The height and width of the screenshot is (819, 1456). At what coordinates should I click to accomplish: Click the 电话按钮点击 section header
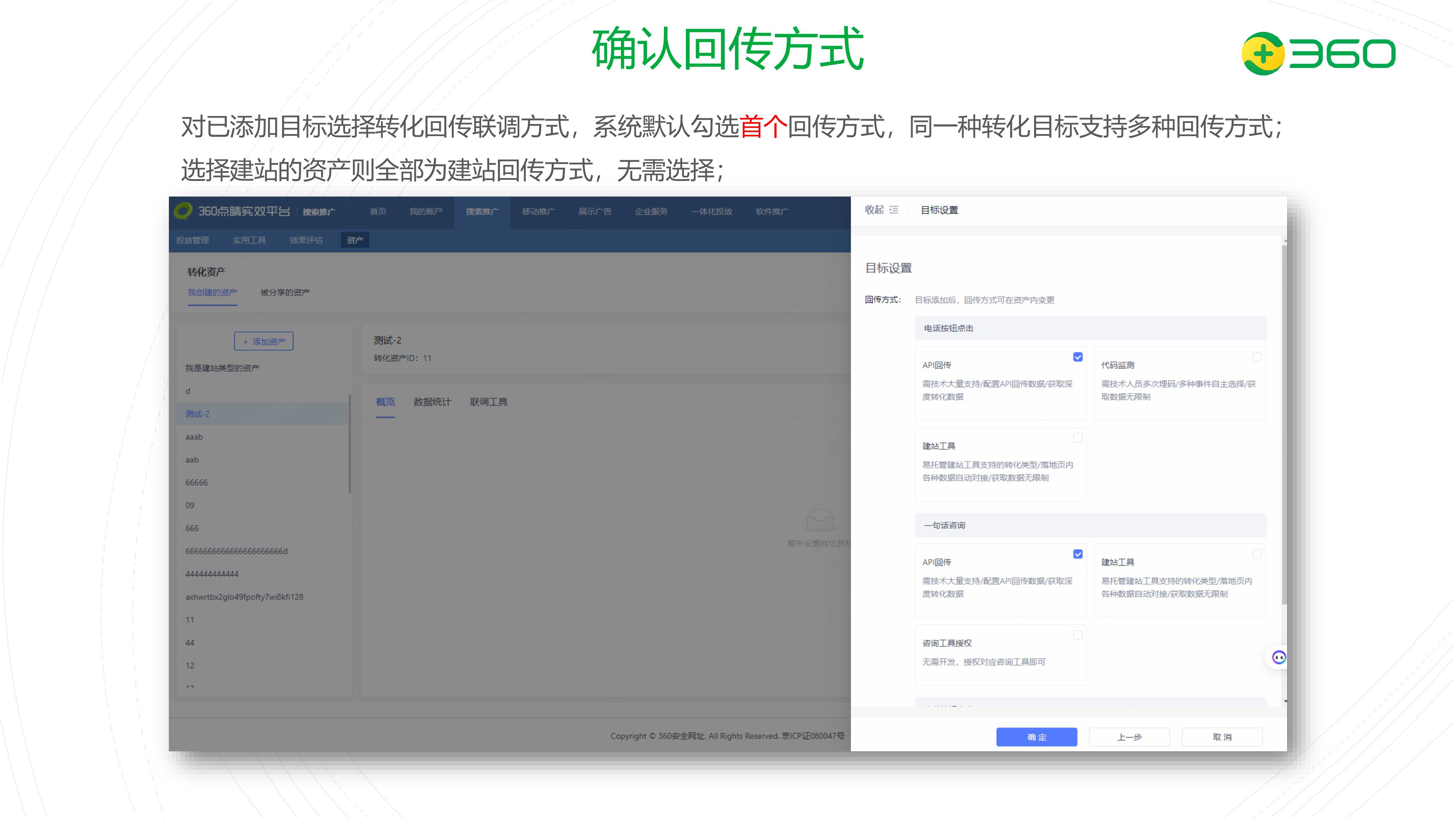point(1090,328)
